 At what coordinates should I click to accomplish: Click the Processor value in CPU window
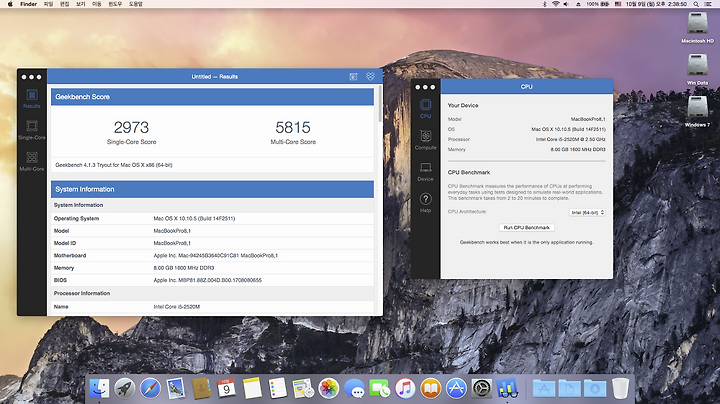pyautogui.click(x=571, y=139)
